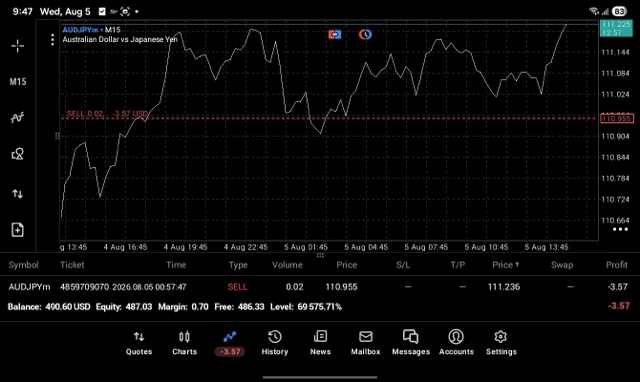Image resolution: width=640 pixels, height=382 pixels.
Task: Click the new order document icon
Action: 18,229
